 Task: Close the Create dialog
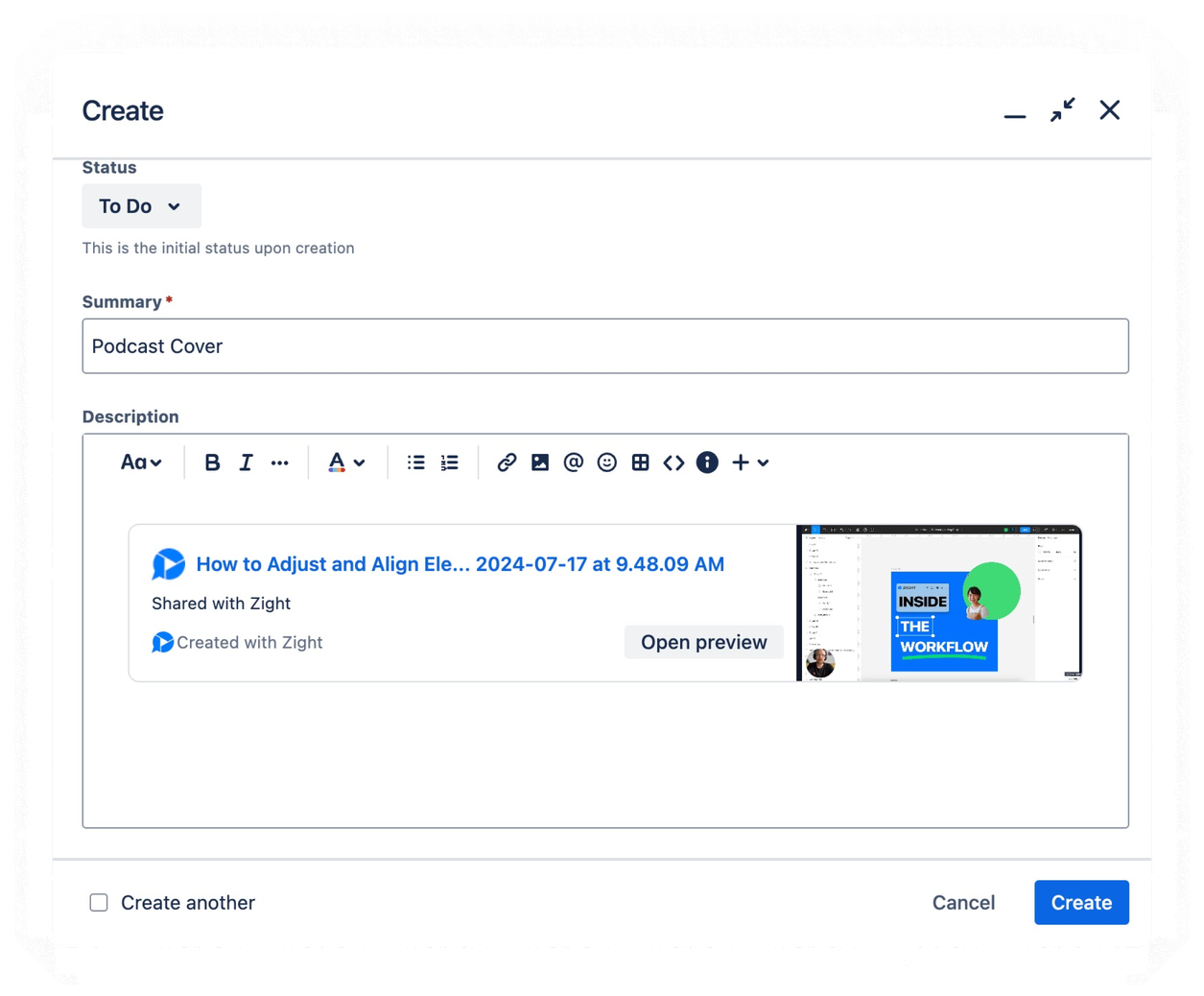pyautogui.click(x=1110, y=109)
